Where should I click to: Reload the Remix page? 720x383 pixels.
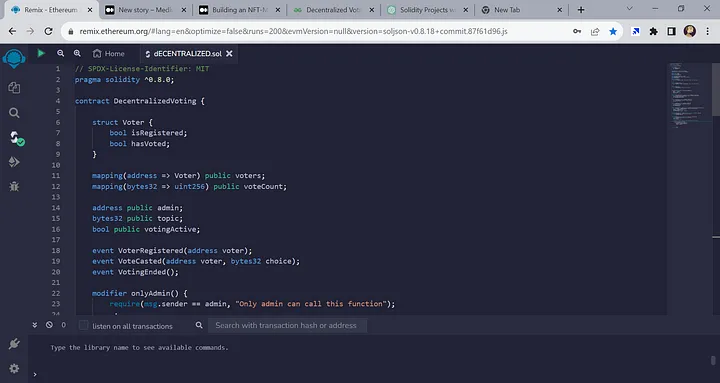click(48, 31)
